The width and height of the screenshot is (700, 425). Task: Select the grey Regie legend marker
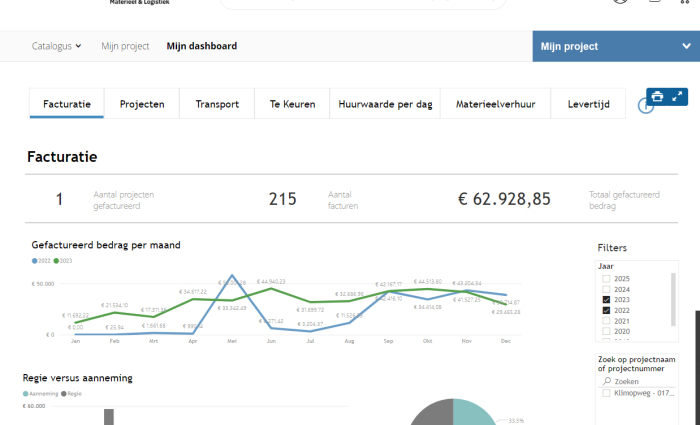pos(64,394)
